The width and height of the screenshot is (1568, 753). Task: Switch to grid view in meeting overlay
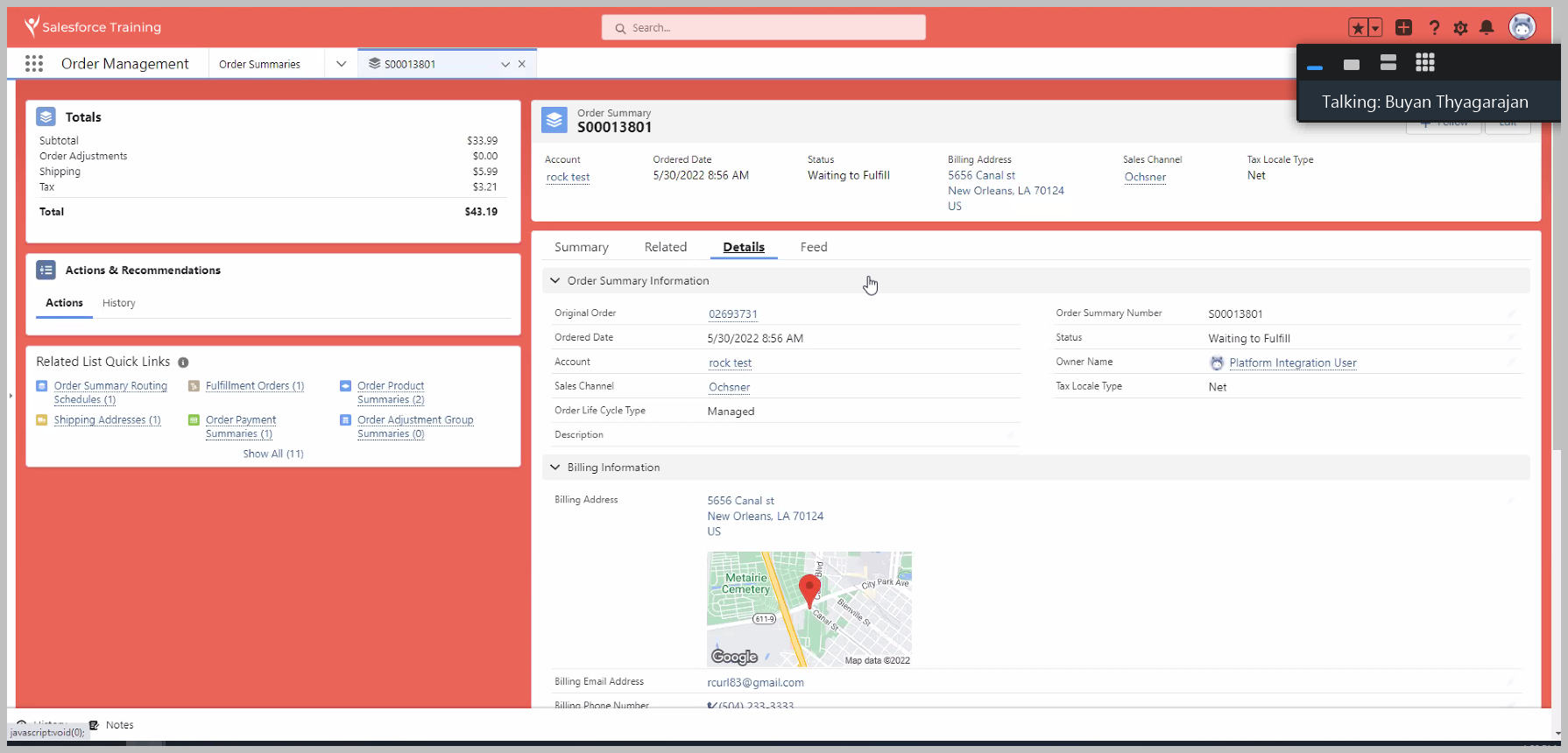click(x=1425, y=63)
